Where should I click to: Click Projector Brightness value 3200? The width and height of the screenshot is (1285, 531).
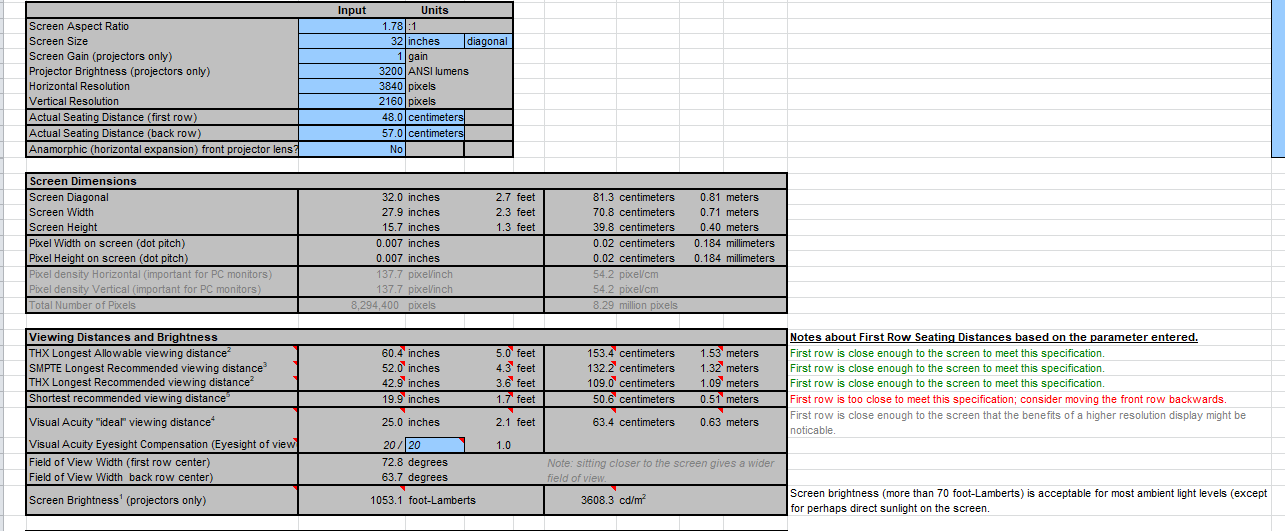tap(352, 71)
